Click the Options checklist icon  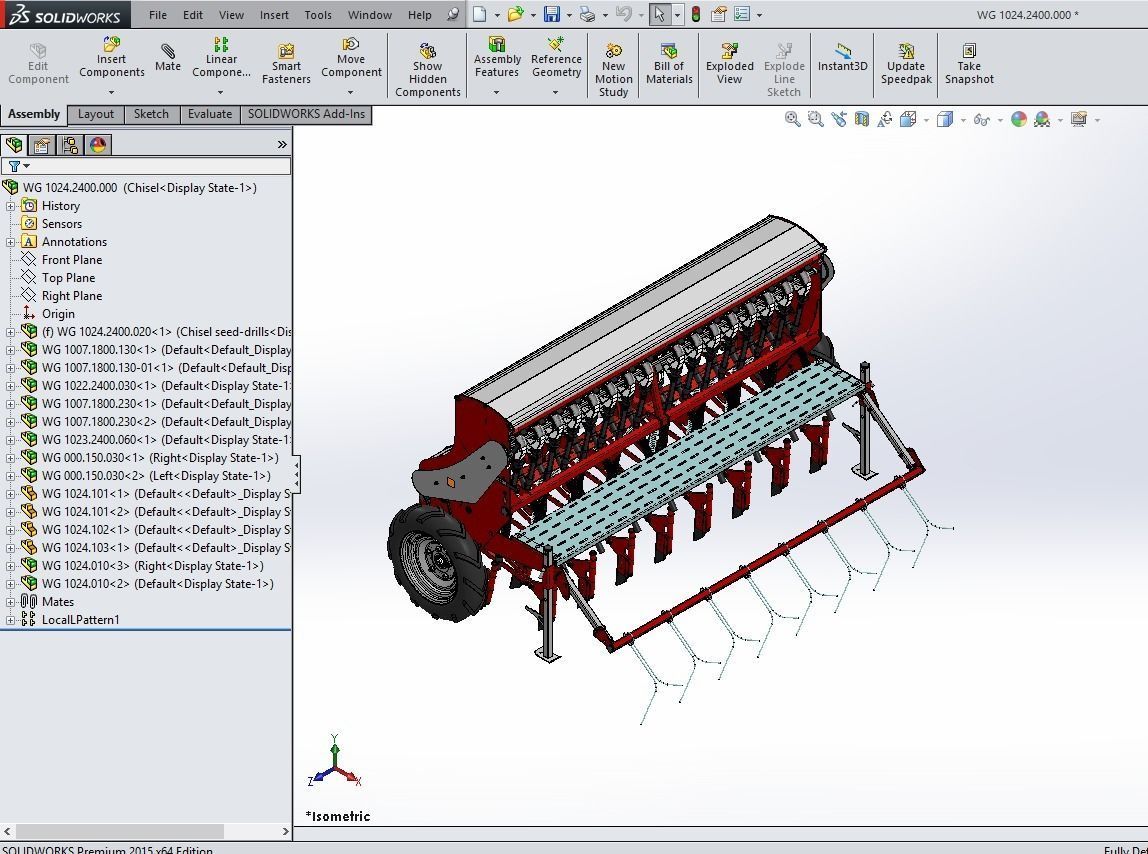pos(742,14)
